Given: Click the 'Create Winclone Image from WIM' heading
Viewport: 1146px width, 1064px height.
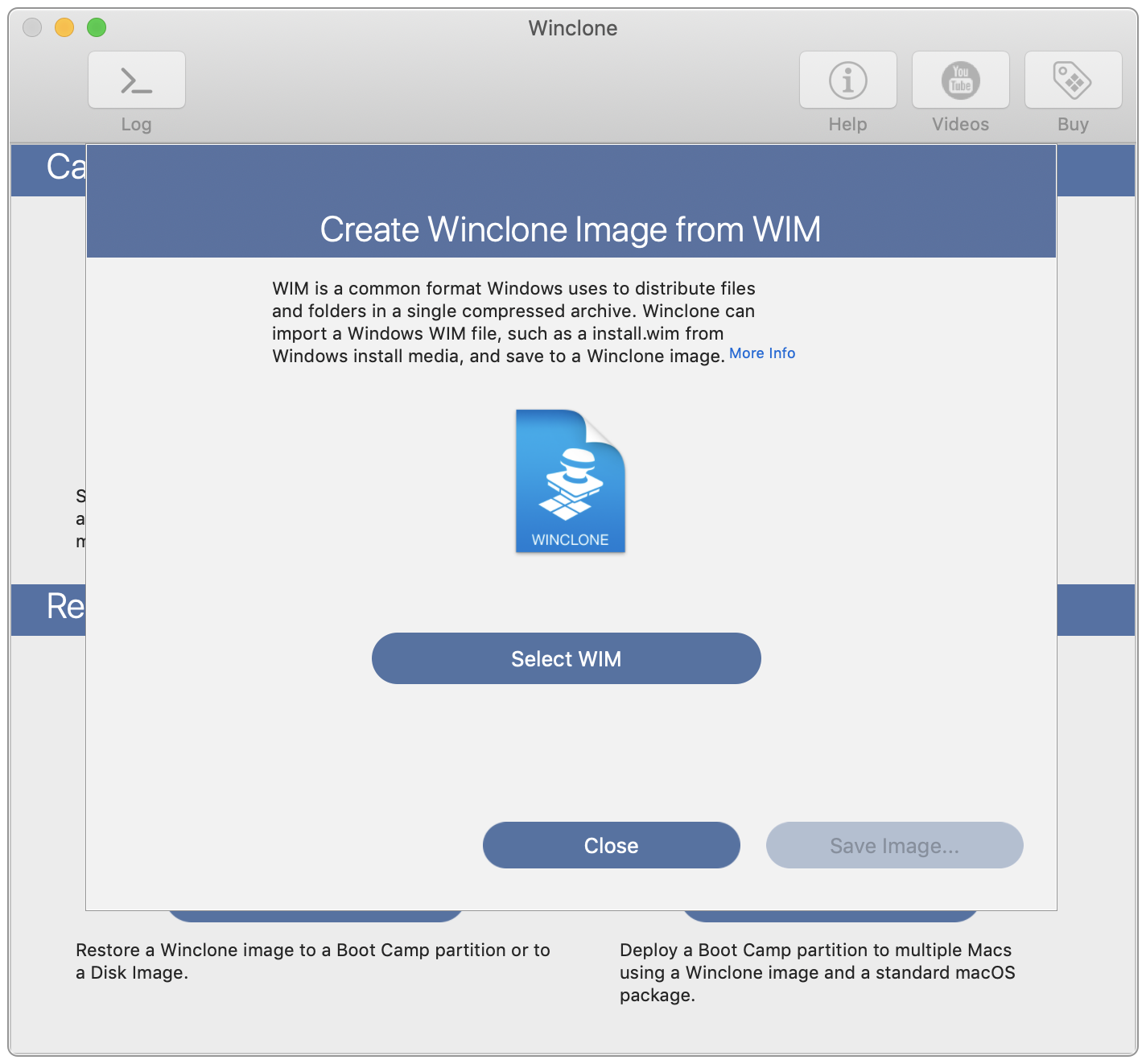Looking at the screenshot, I should (x=571, y=229).
